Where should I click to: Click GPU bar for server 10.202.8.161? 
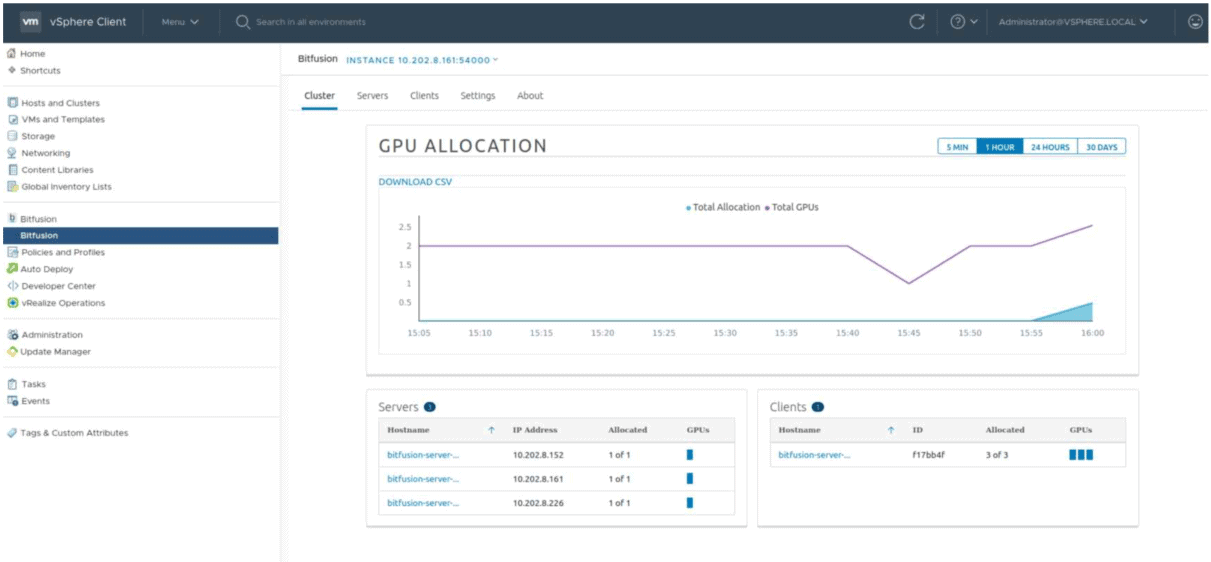690,479
